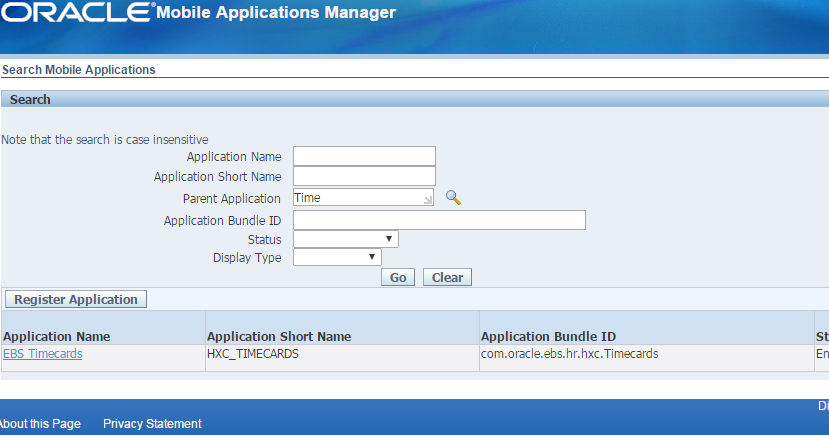Open Parent Application search magnifier icon

coord(453,198)
